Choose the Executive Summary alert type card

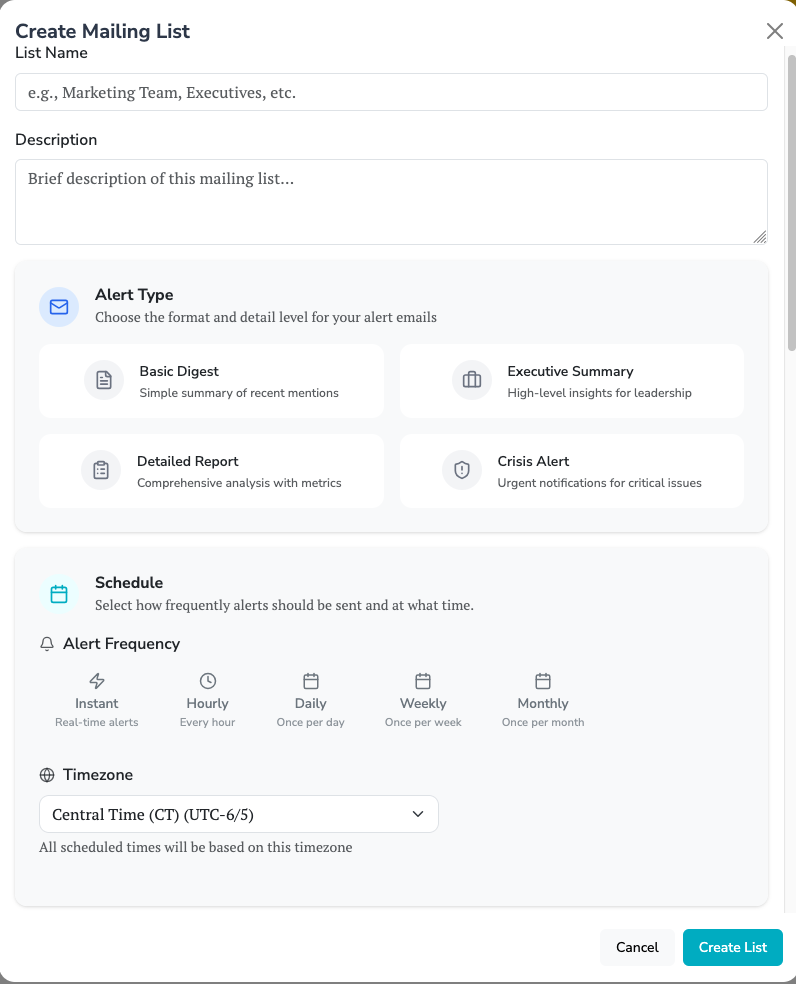tap(571, 381)
